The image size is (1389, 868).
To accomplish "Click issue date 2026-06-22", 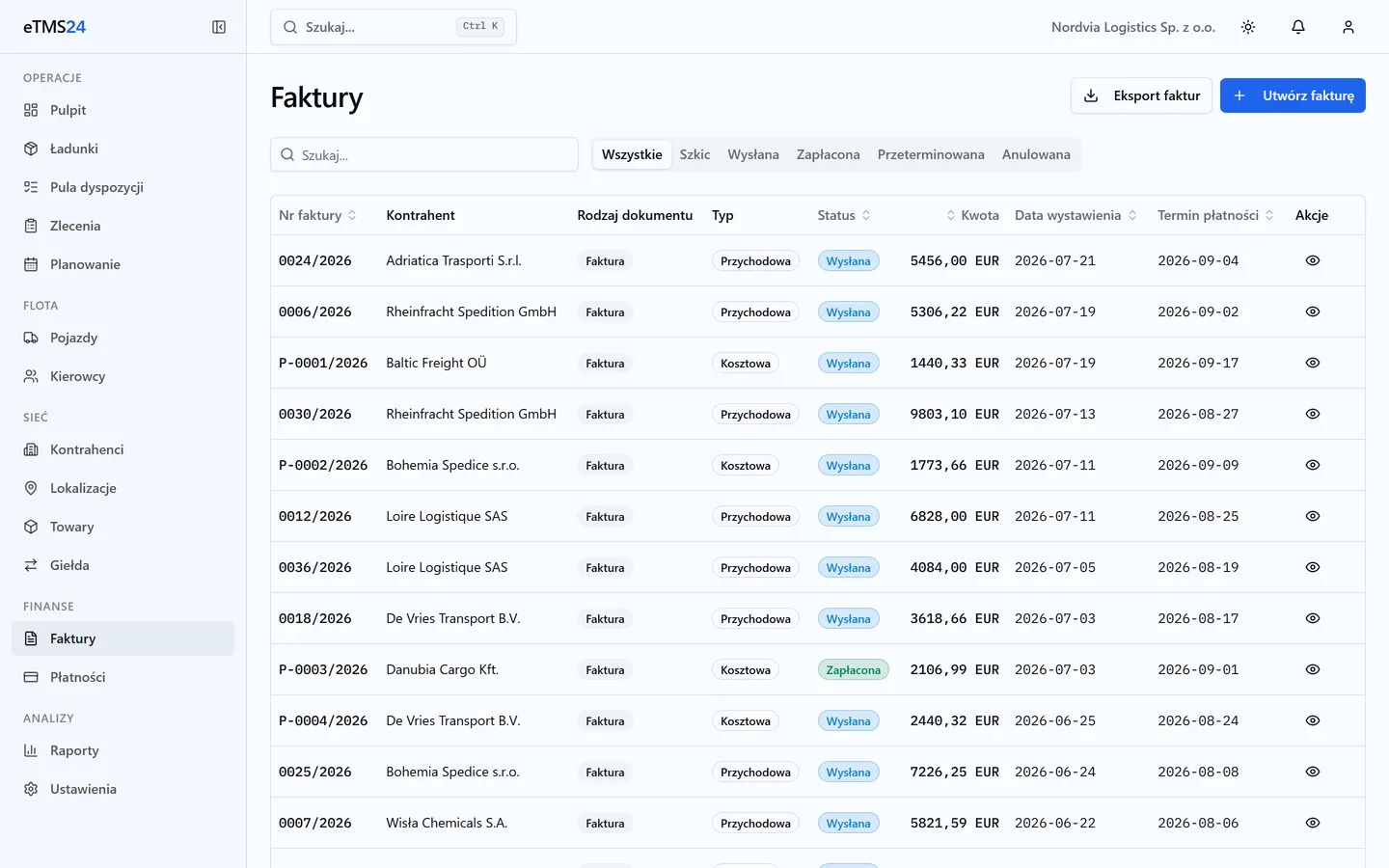I will click(1055, 823).
